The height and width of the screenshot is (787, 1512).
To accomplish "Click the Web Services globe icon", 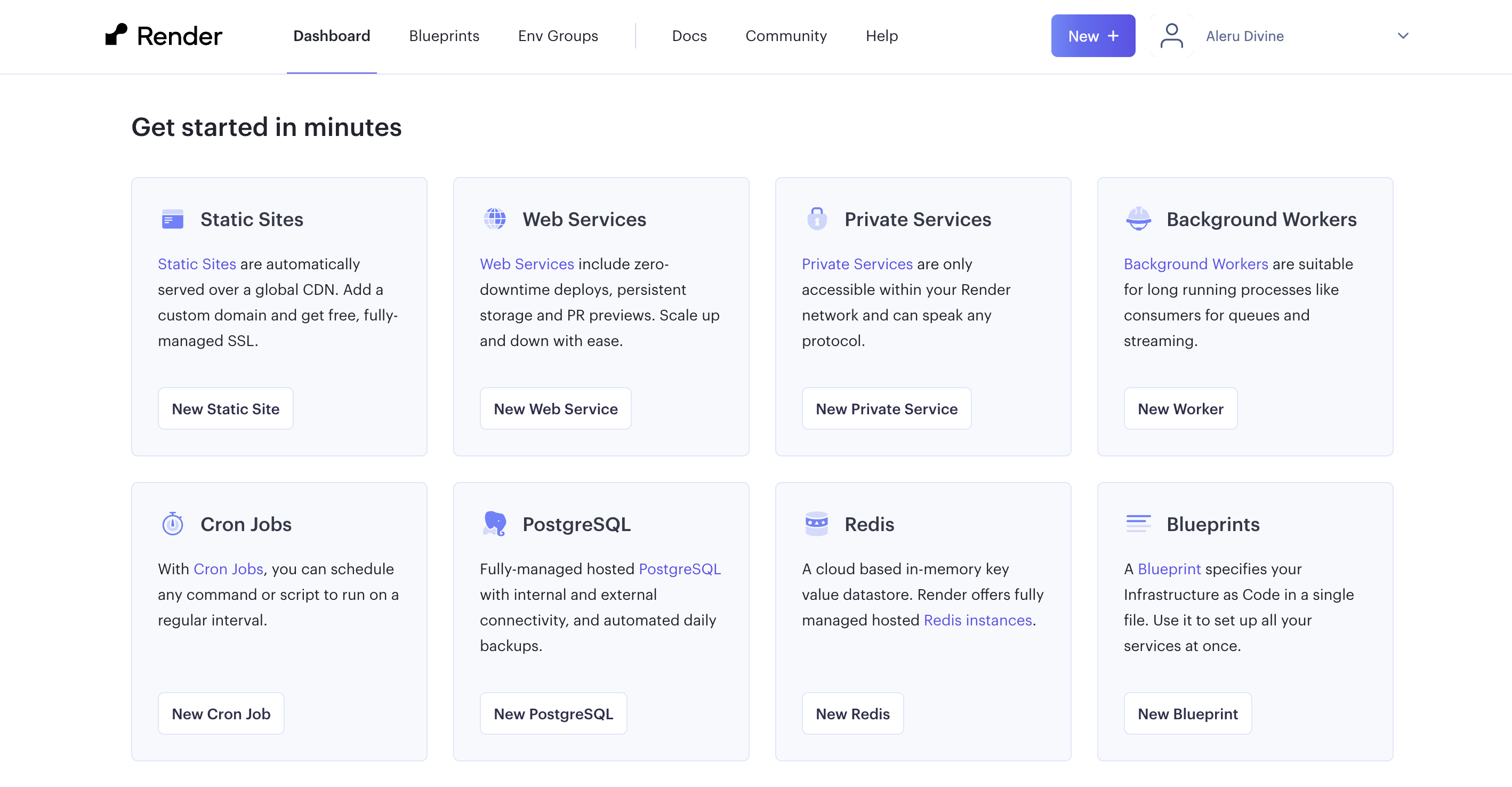I will (x=494, y=219).
